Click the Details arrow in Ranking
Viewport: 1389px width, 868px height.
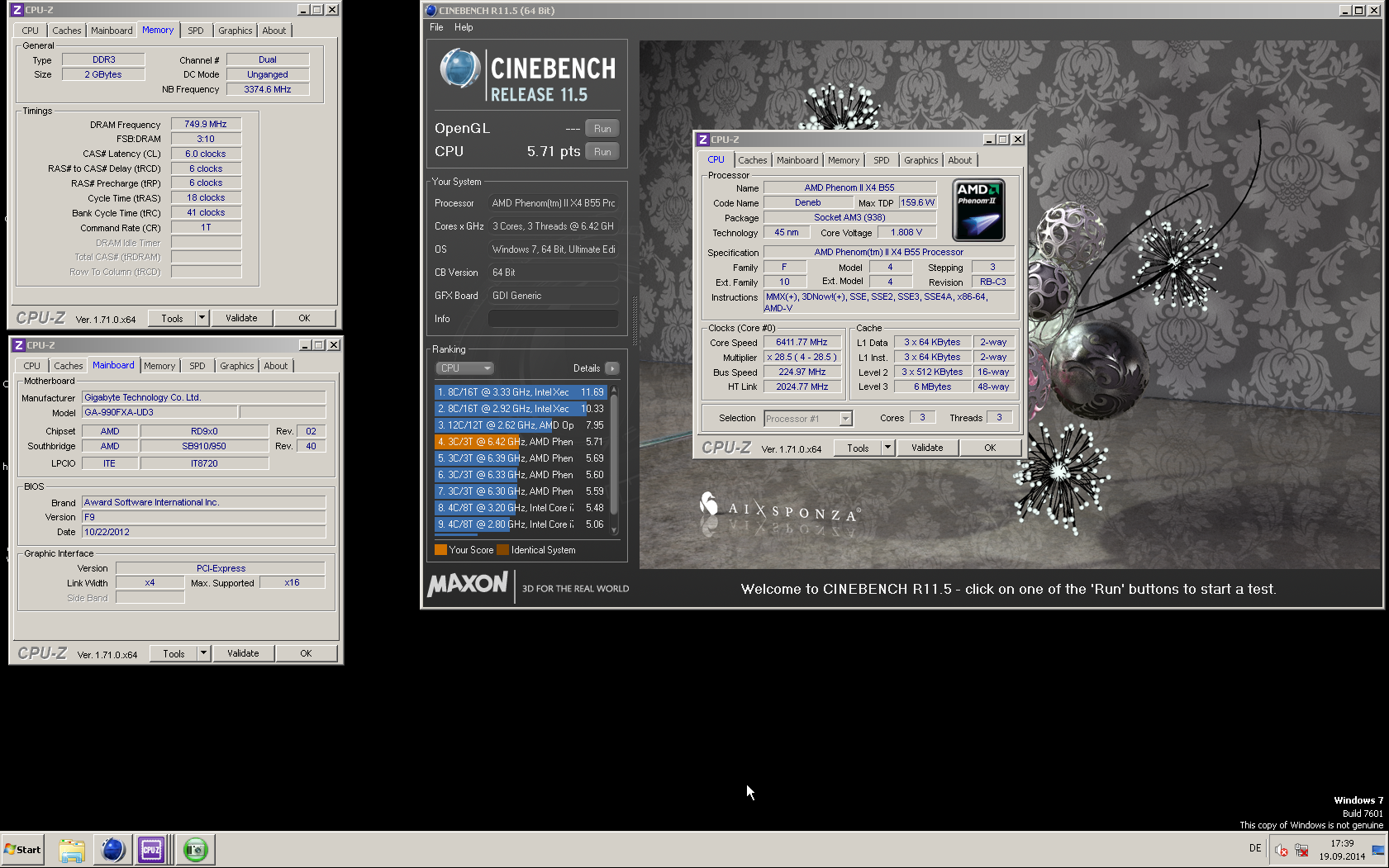(x=611, y=368)
